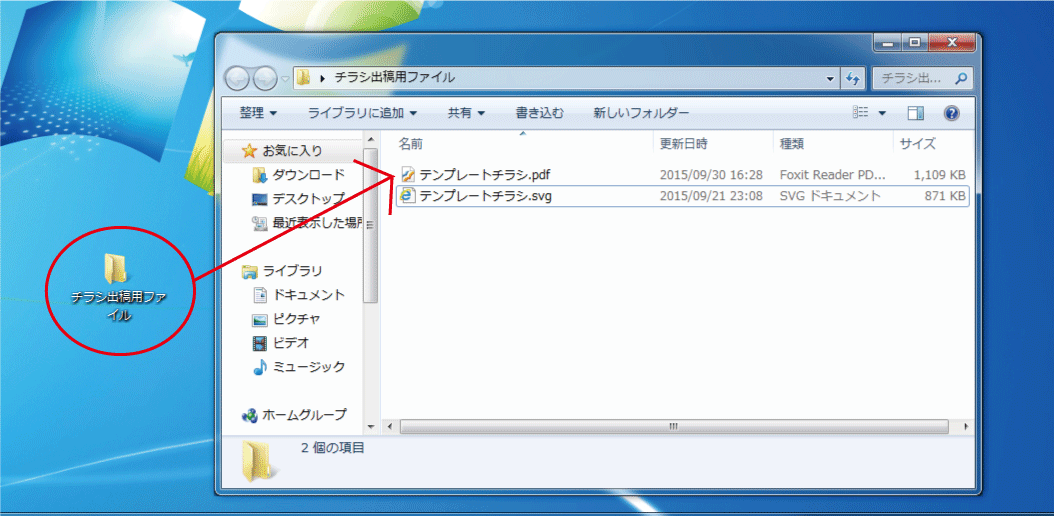Viewport: 1054px width, 516px height.
Task: Click the navigation pane scroll down arrow
Action: 370,427
